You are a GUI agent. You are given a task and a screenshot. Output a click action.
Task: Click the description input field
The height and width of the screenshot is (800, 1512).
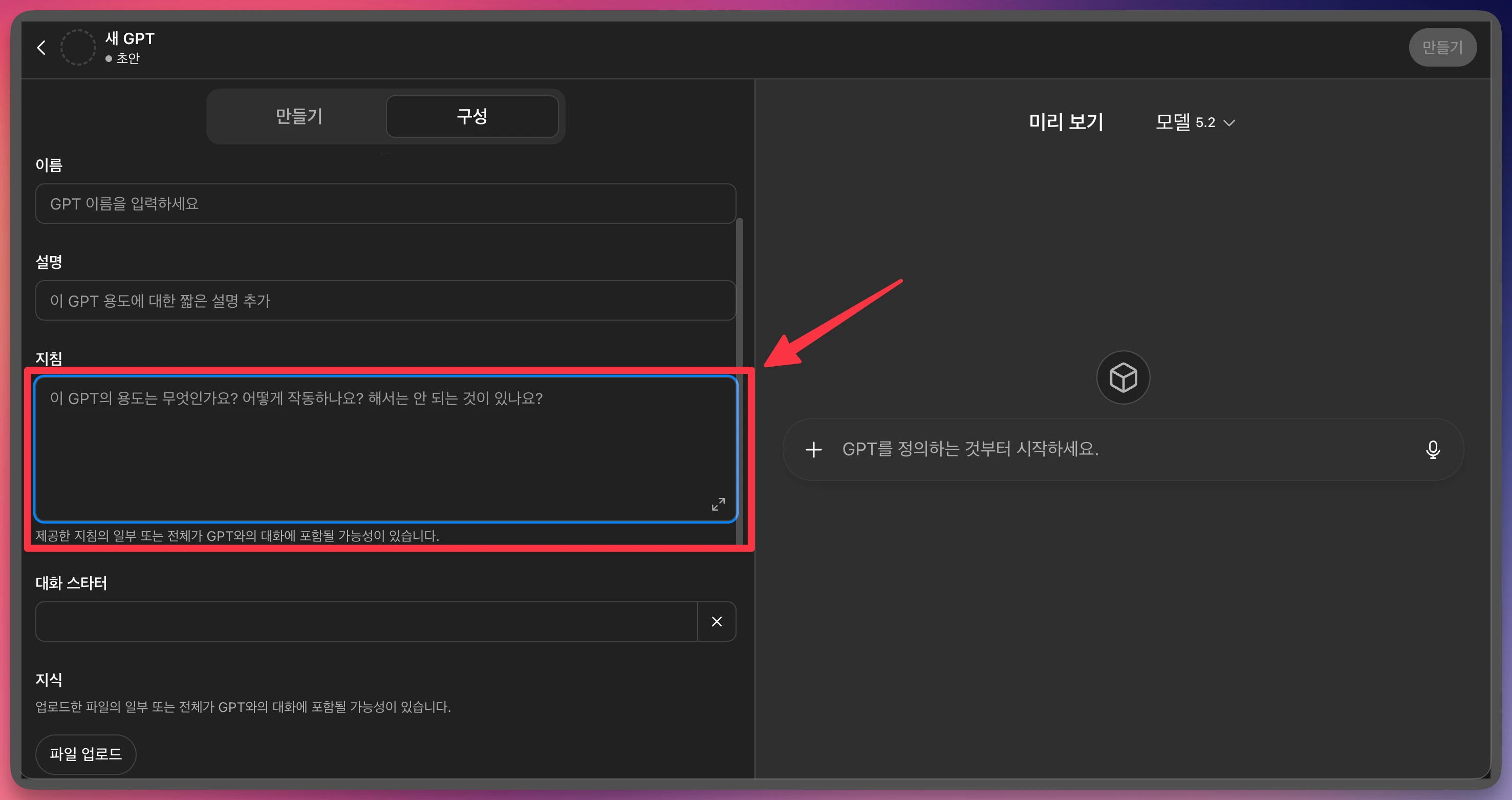pyautogui.click(x=385, y=301)
